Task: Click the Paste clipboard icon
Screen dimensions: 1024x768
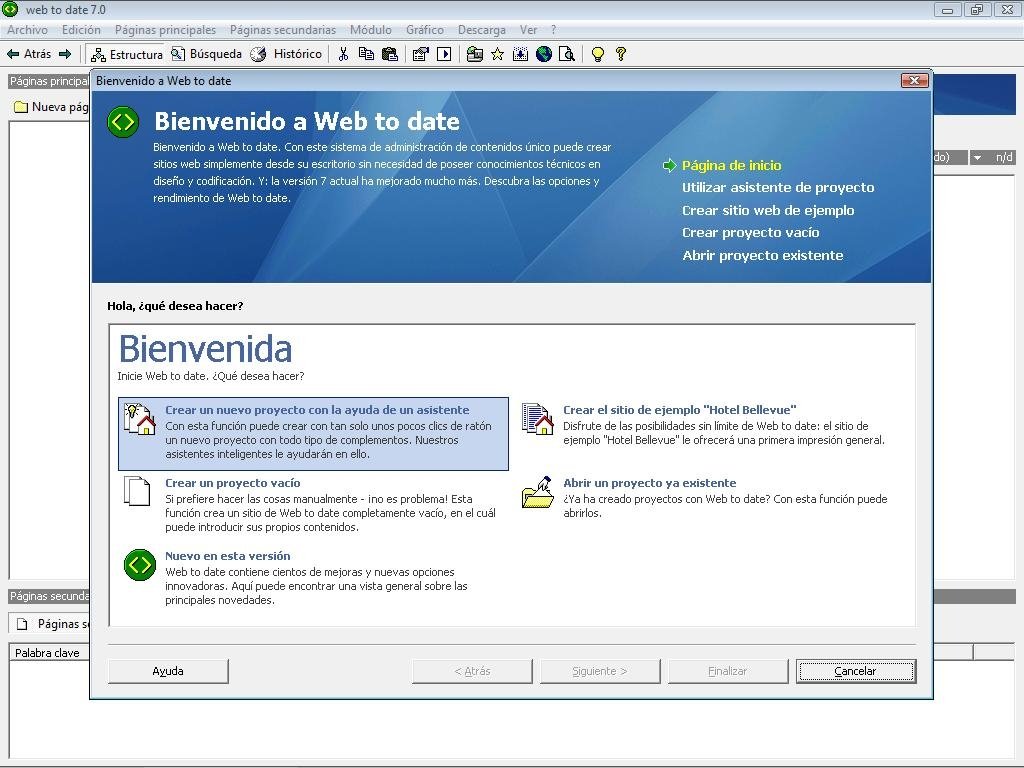Action: (x=390, y=54)
